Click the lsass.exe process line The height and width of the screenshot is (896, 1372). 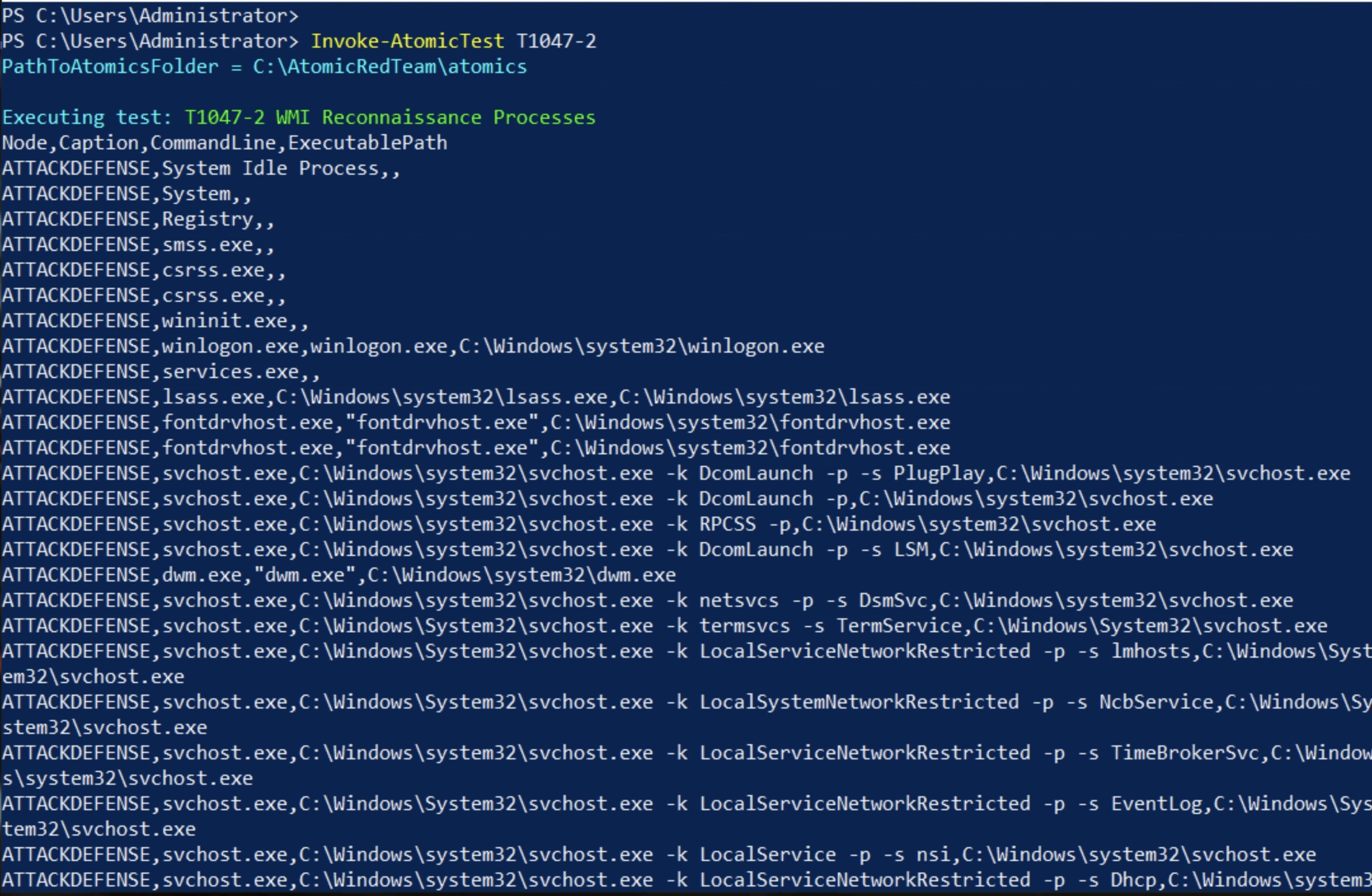(476, 397)
